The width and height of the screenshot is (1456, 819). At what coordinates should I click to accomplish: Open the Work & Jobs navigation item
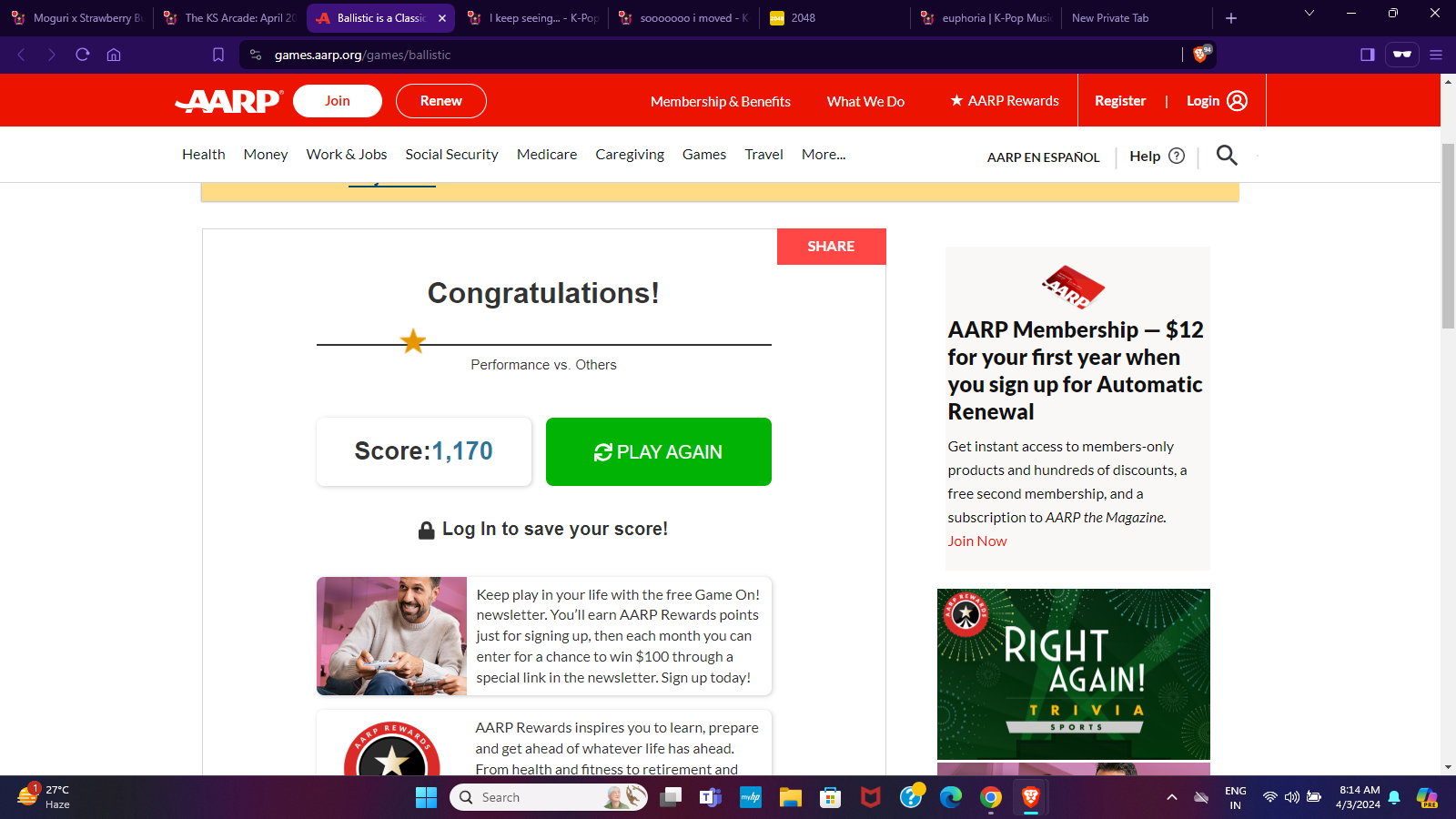click(x=347, y=155)
